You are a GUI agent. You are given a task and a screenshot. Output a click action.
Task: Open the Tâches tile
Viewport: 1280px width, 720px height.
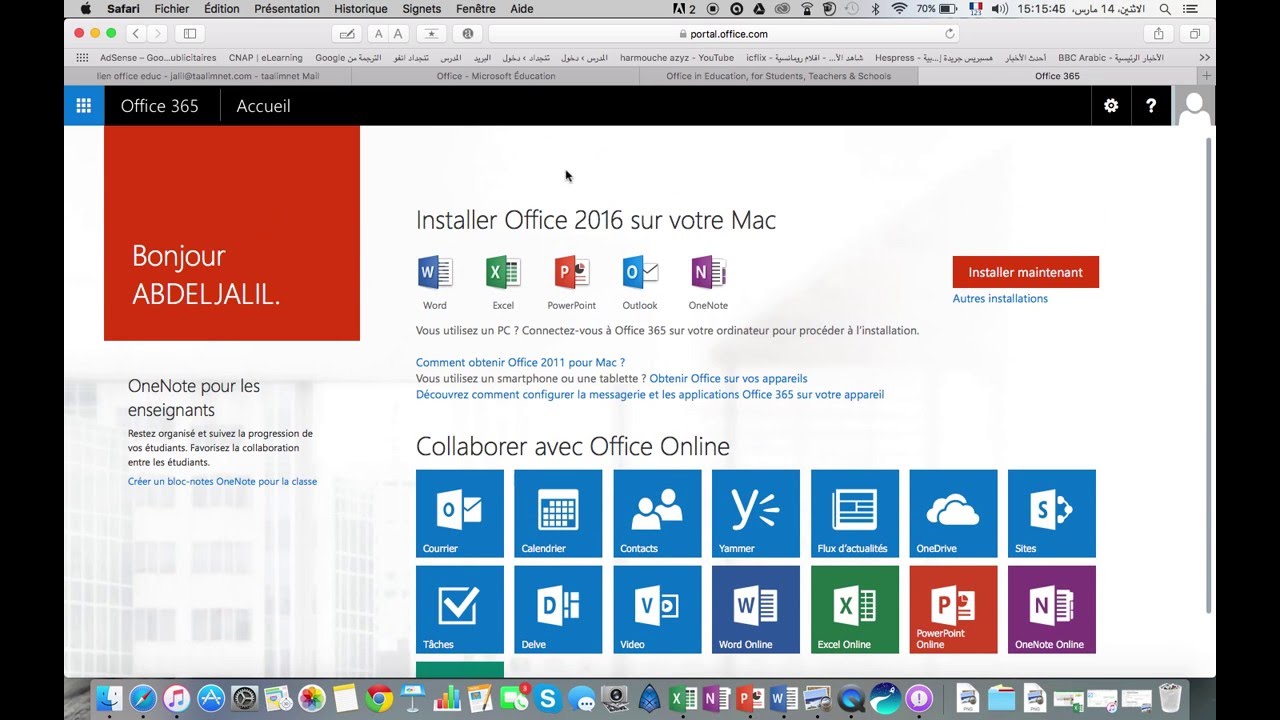pyautogui.click(x=460, y=609)
